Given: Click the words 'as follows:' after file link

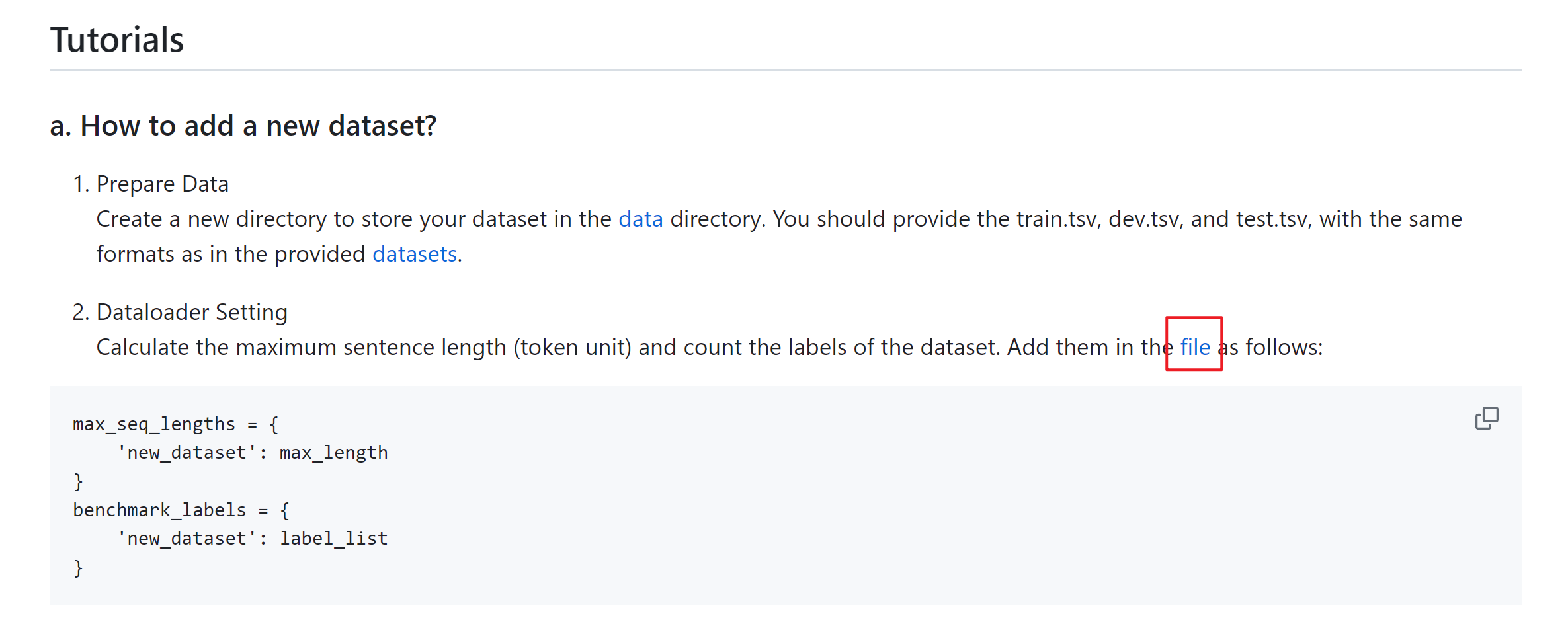Looking at the screenshot, I should click(1270, 347).
